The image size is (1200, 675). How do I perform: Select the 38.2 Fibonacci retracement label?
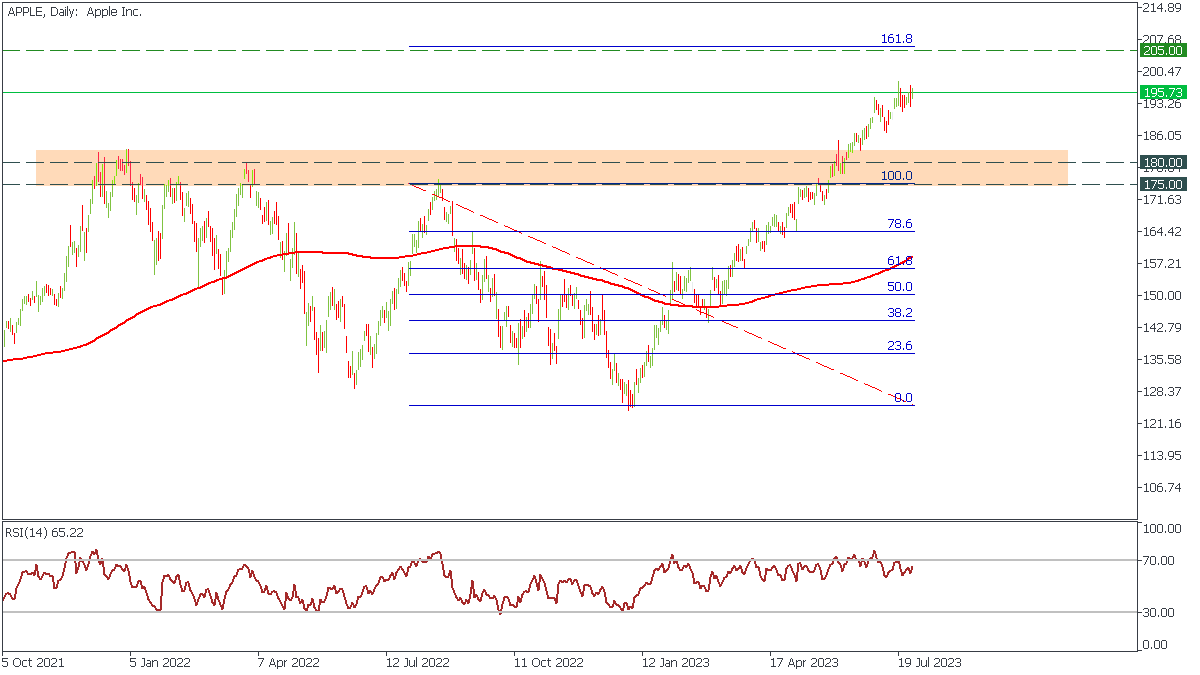899,313
